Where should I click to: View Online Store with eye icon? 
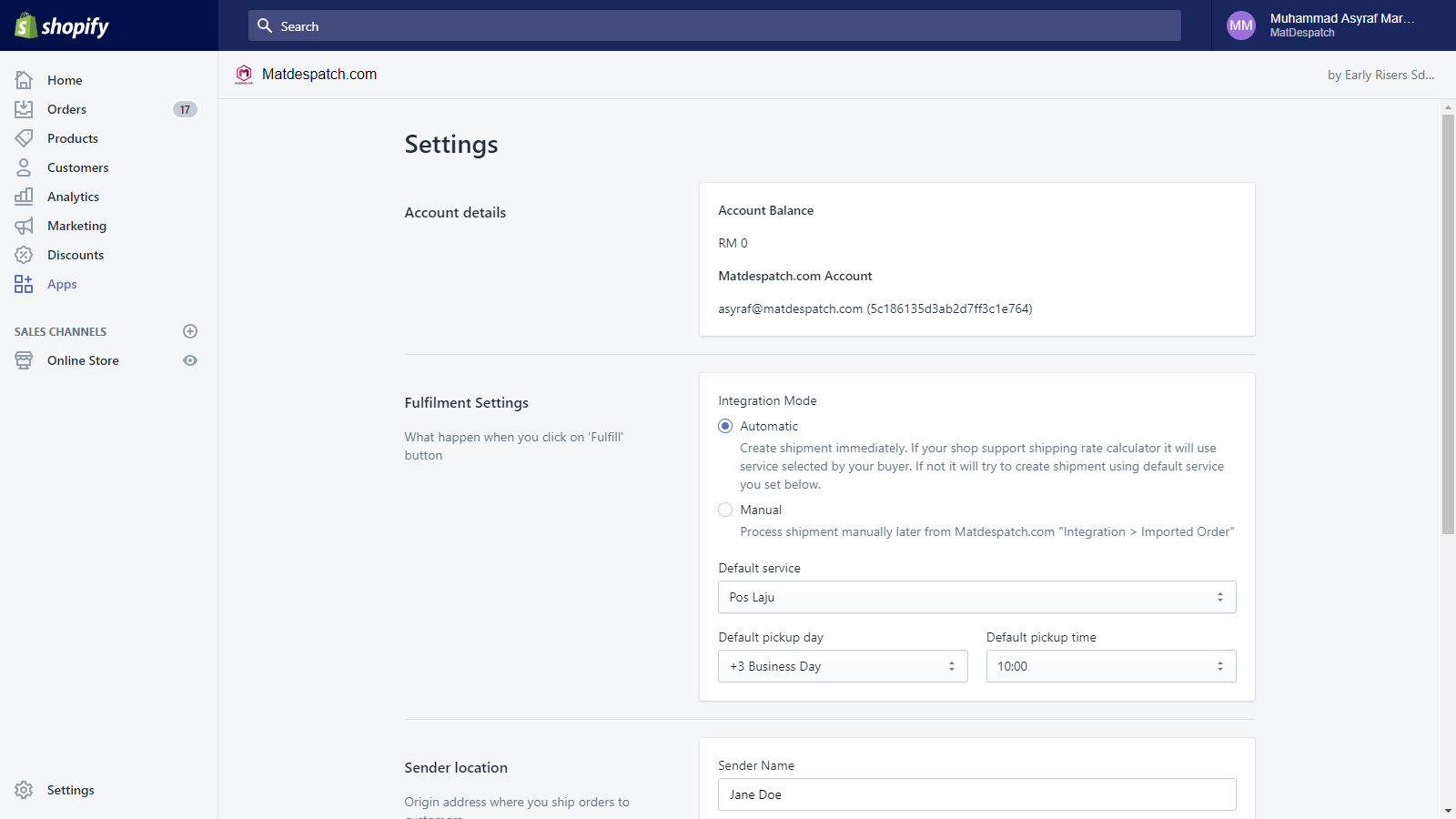coord(190,360)
